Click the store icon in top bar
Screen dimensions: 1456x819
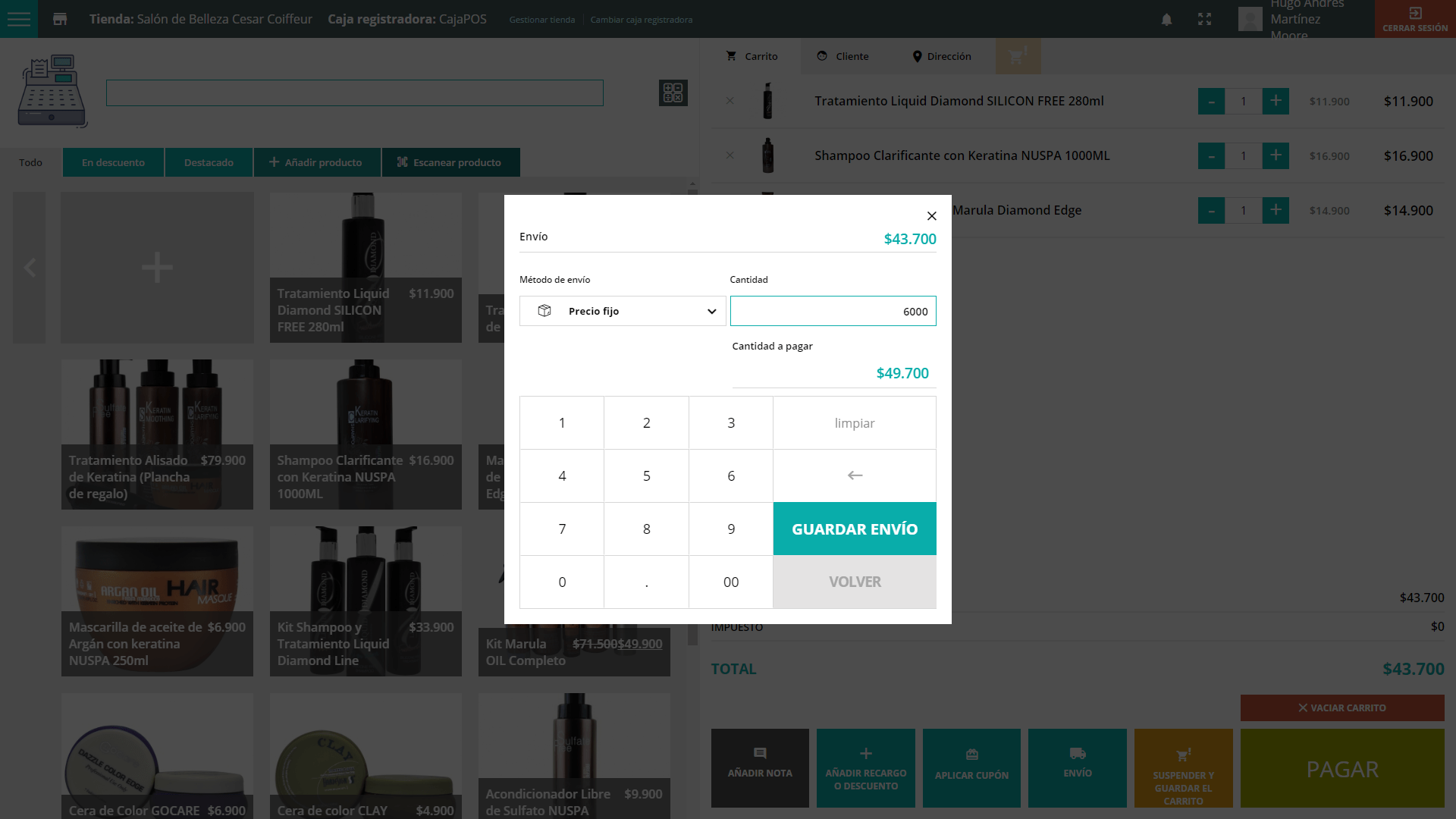pyautogui.click(x=60, y=19)
